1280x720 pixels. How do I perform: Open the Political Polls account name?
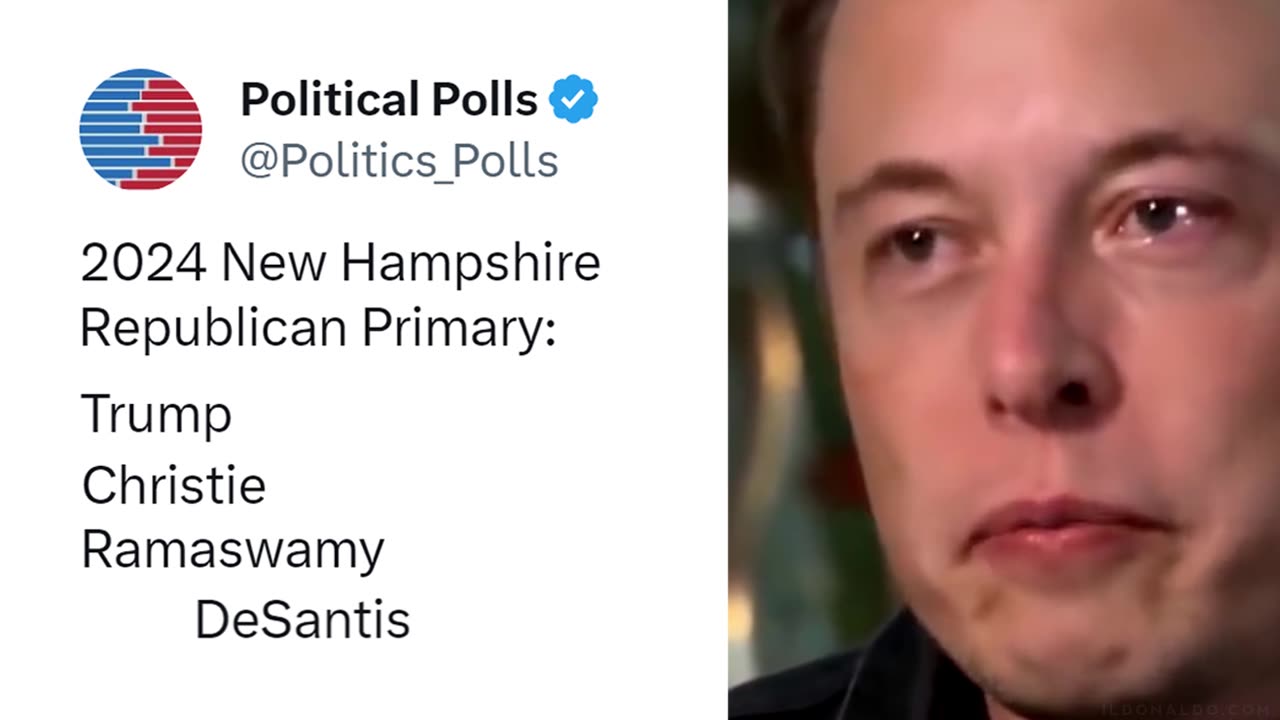389,100
